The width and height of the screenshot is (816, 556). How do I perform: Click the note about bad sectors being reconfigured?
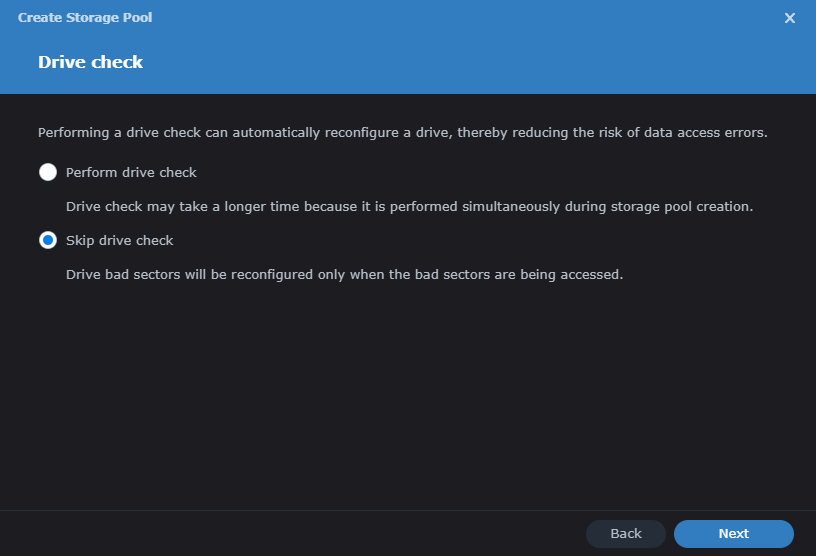pyautogui.click(x=344, y=274)
